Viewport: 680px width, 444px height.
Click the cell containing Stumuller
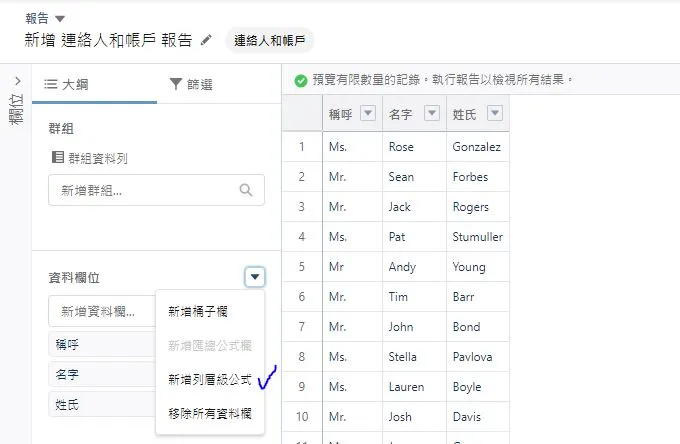click(x=477, y=237)
